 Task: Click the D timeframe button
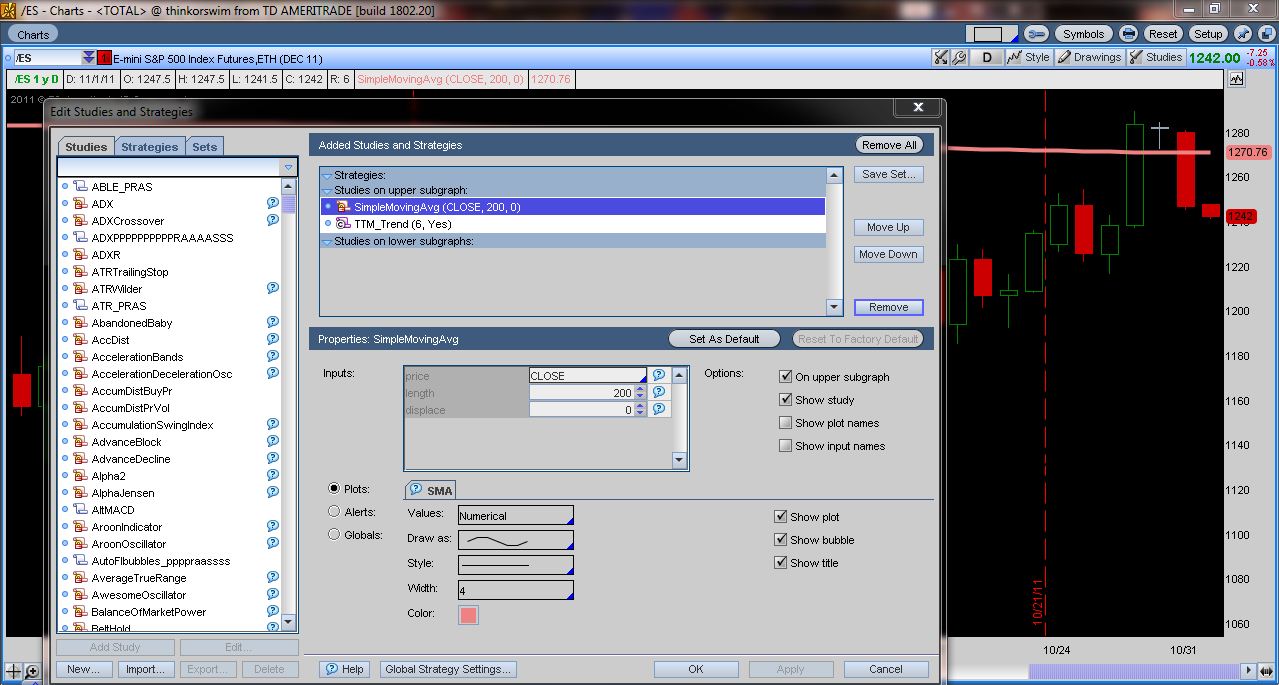pyautogui.click(x=987, y=57)
